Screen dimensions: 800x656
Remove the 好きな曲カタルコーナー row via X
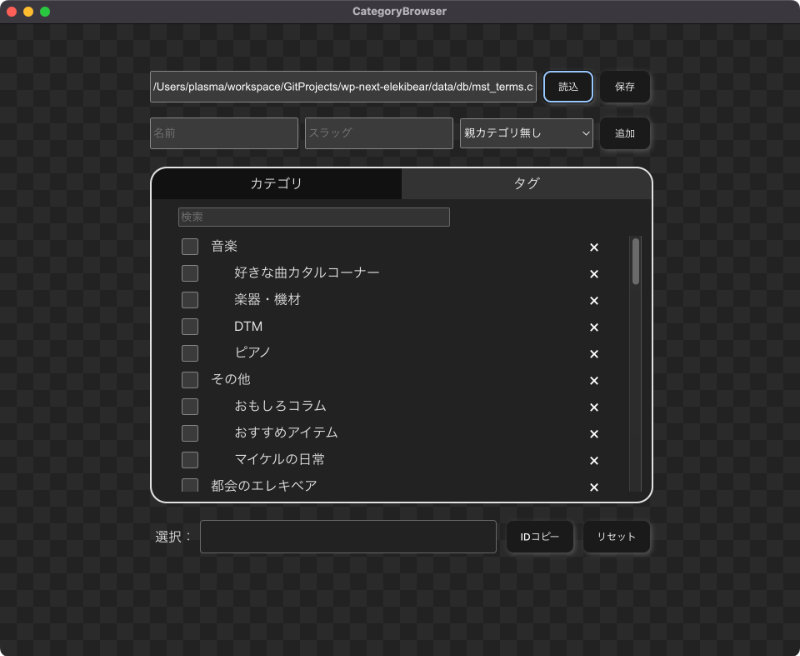click(x=593, y=274)
